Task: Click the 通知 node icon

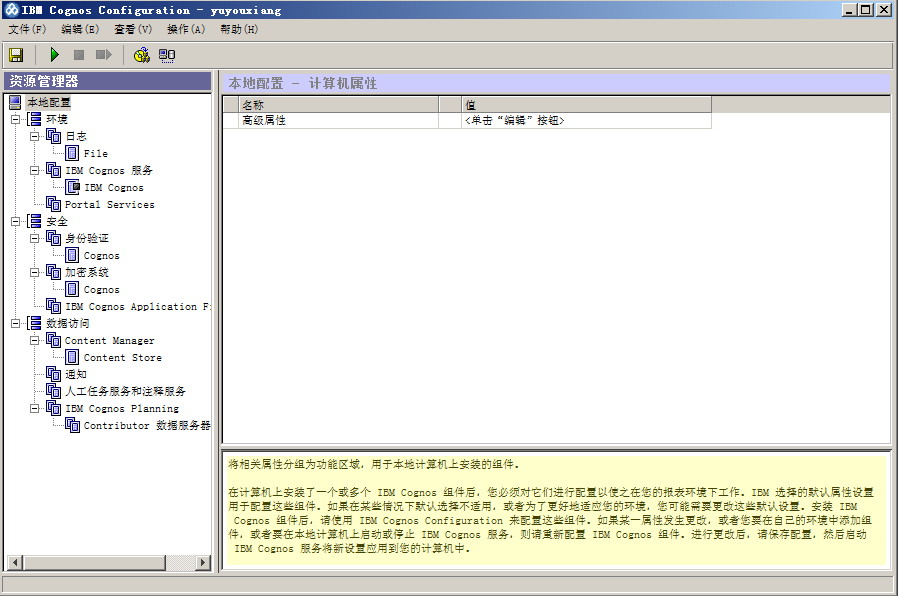Action: 53,374
